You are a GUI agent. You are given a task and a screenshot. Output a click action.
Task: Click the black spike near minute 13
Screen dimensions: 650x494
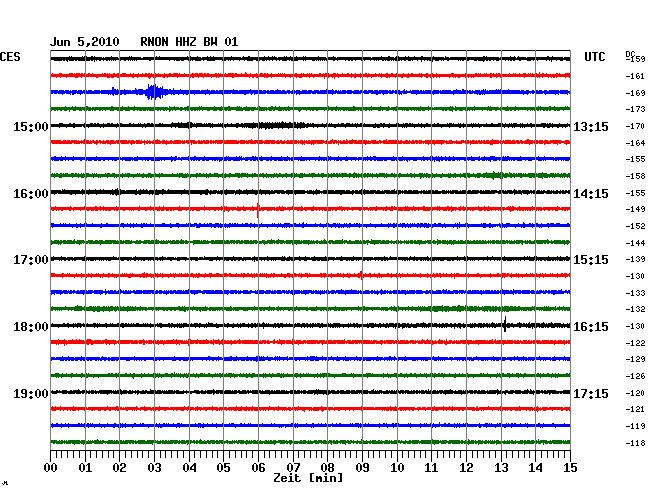[x=504, y=324]
